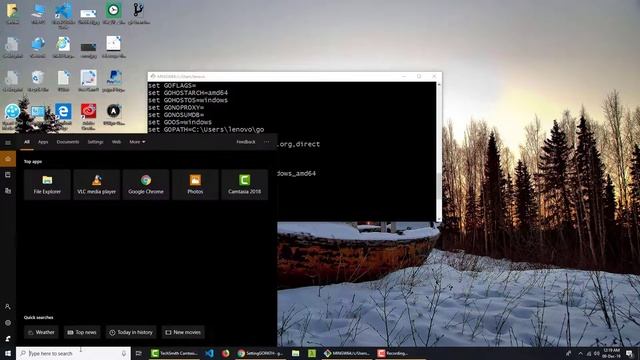The height and width of the screenshot is (360, 640).
Task: Switch to the All search tab
Action: coord(27,142)
